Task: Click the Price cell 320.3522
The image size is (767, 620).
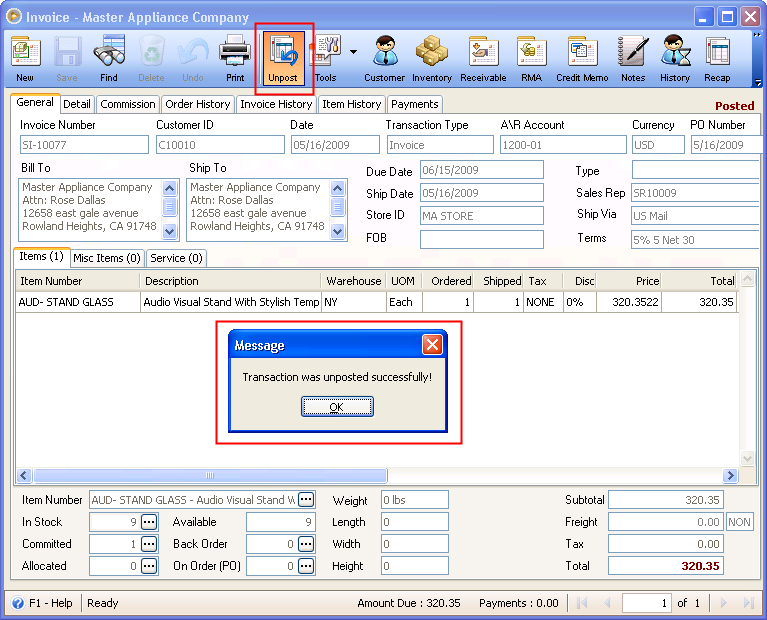Action: (629, 302)
